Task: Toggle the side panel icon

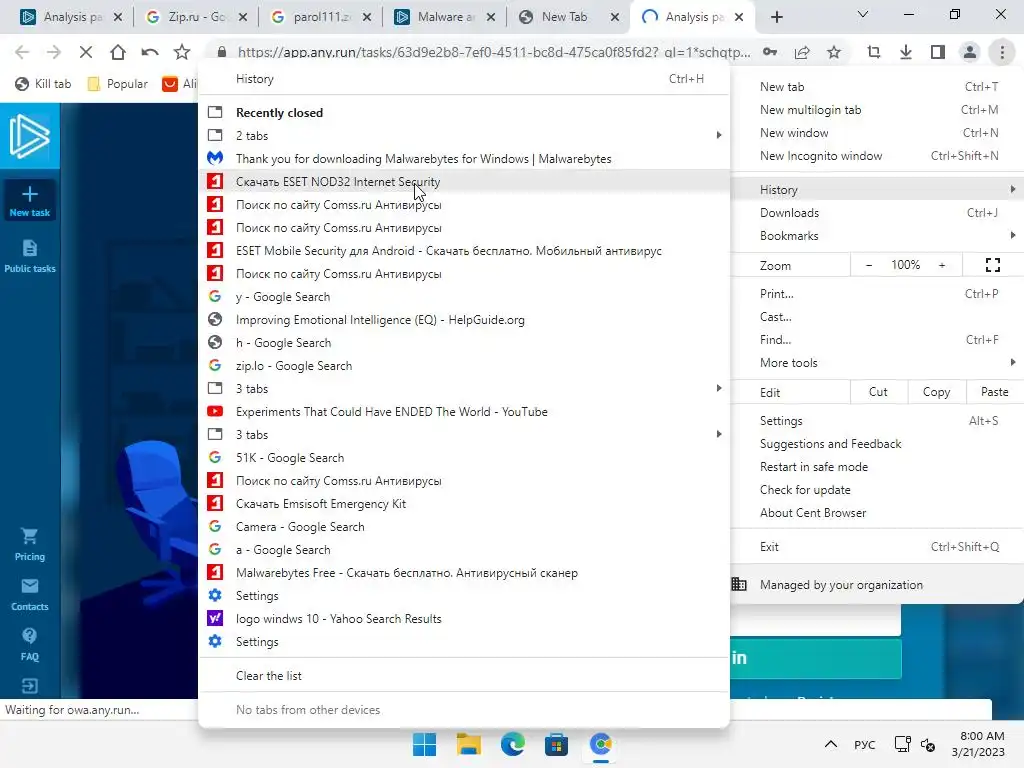Action: pos(938,52)
